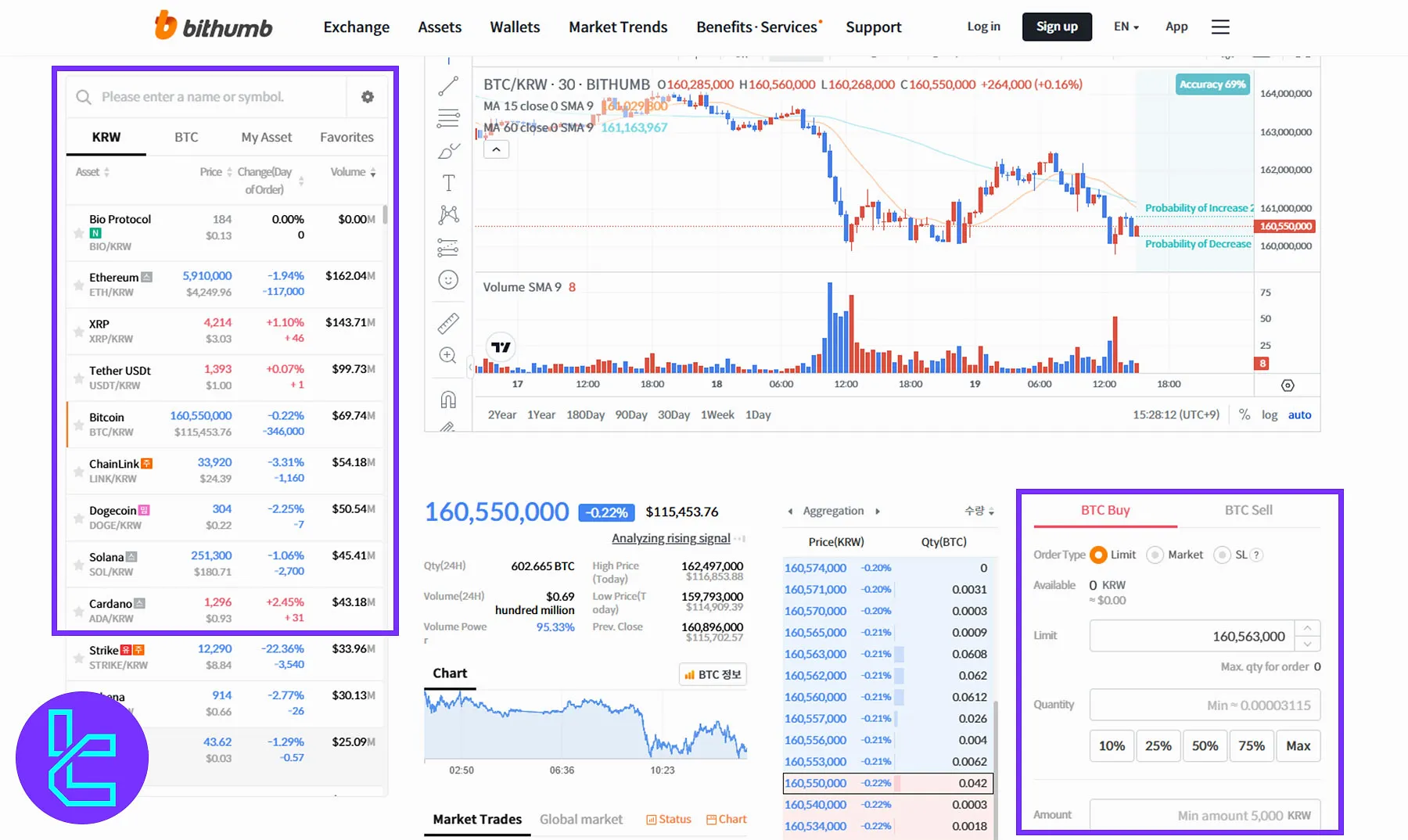Select the trend line drawing tool
This screenshot has width=1408, height=840.
coord(448,86)
